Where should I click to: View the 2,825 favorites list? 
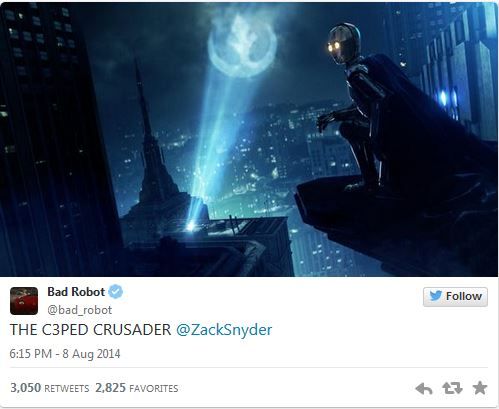[137, 388]
